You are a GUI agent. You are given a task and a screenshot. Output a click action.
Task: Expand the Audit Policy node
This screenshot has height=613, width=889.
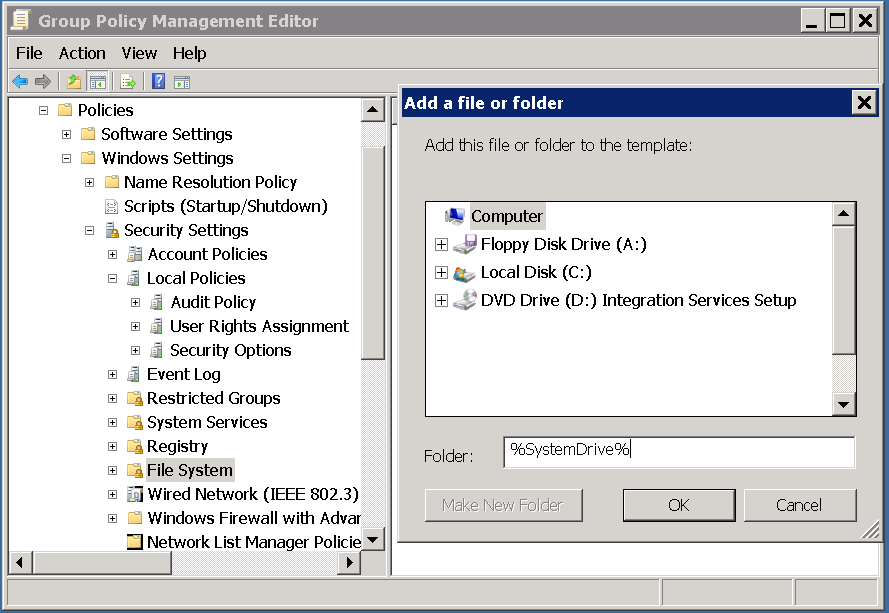point(136,302)
